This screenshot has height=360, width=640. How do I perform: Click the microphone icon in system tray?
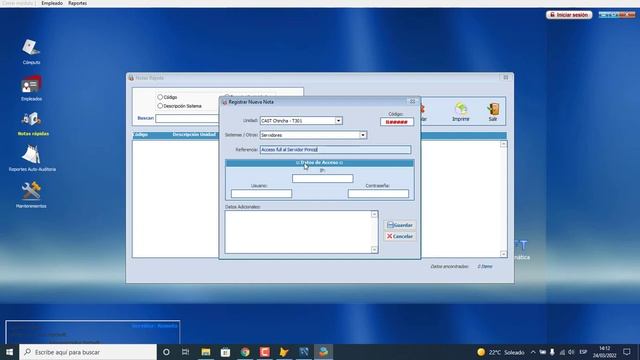(552, 352)
